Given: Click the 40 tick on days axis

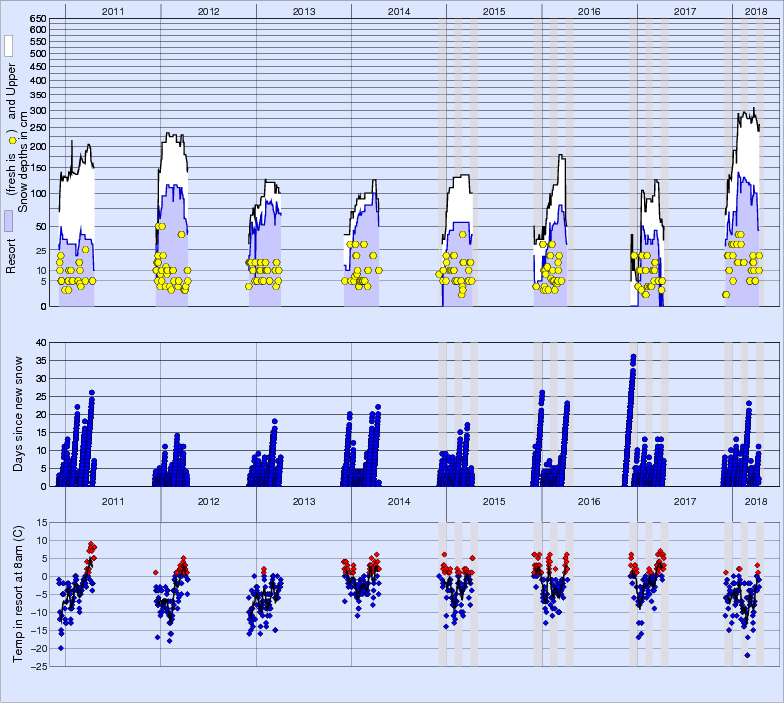Looking at the screenshot, I should click(x=41, y=342).
